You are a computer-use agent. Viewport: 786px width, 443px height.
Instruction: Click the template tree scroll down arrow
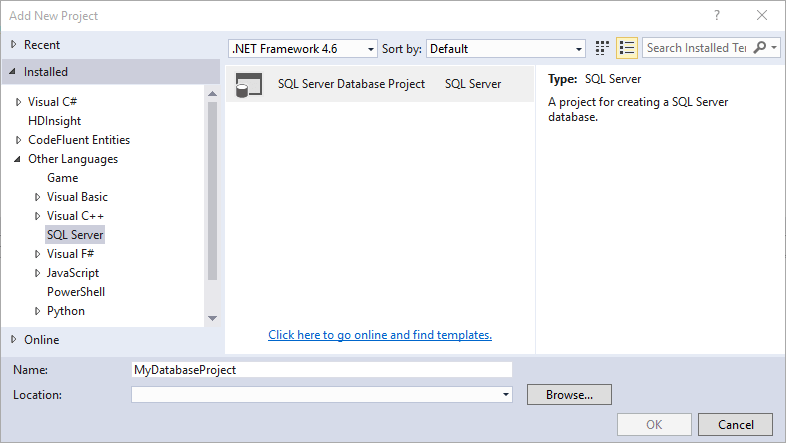212,318
